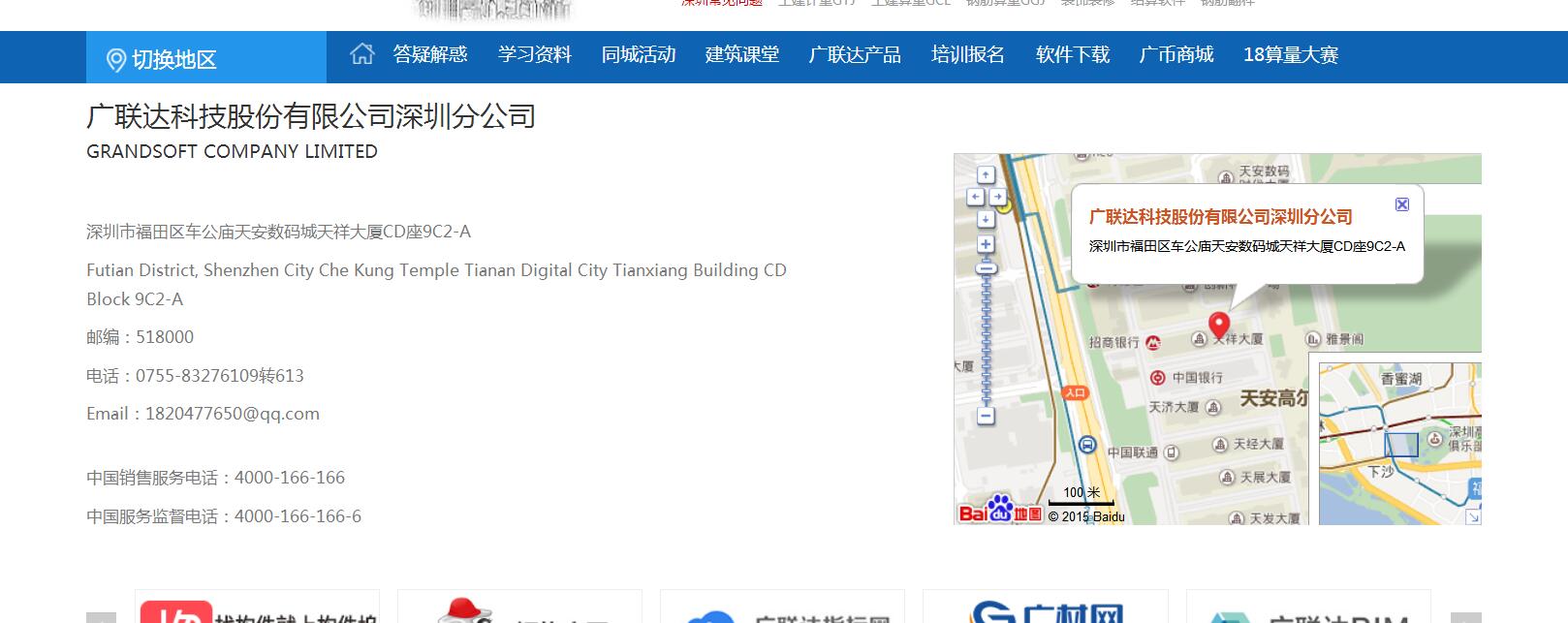Image resolution: width=1568 pixels, height=623 pixels.
Task: Click the 天济大厦 building icon on the map
Action: coord(1213,407)
